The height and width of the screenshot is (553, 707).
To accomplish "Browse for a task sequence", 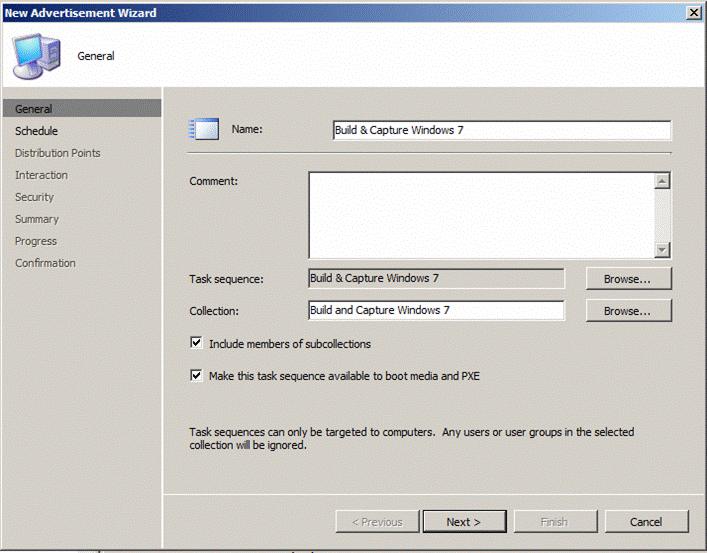I will (x=628, y=279).
